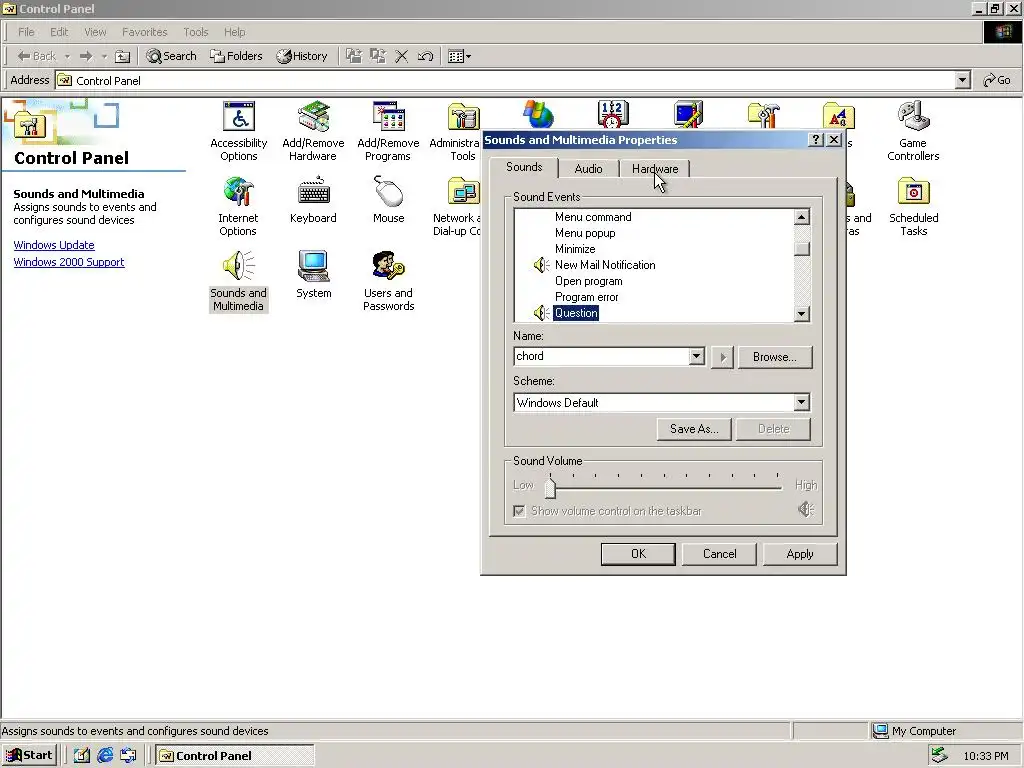Click the Undo toolbar icon
The height and width of the screenshot is (768, 1024).
click(425, 56)
